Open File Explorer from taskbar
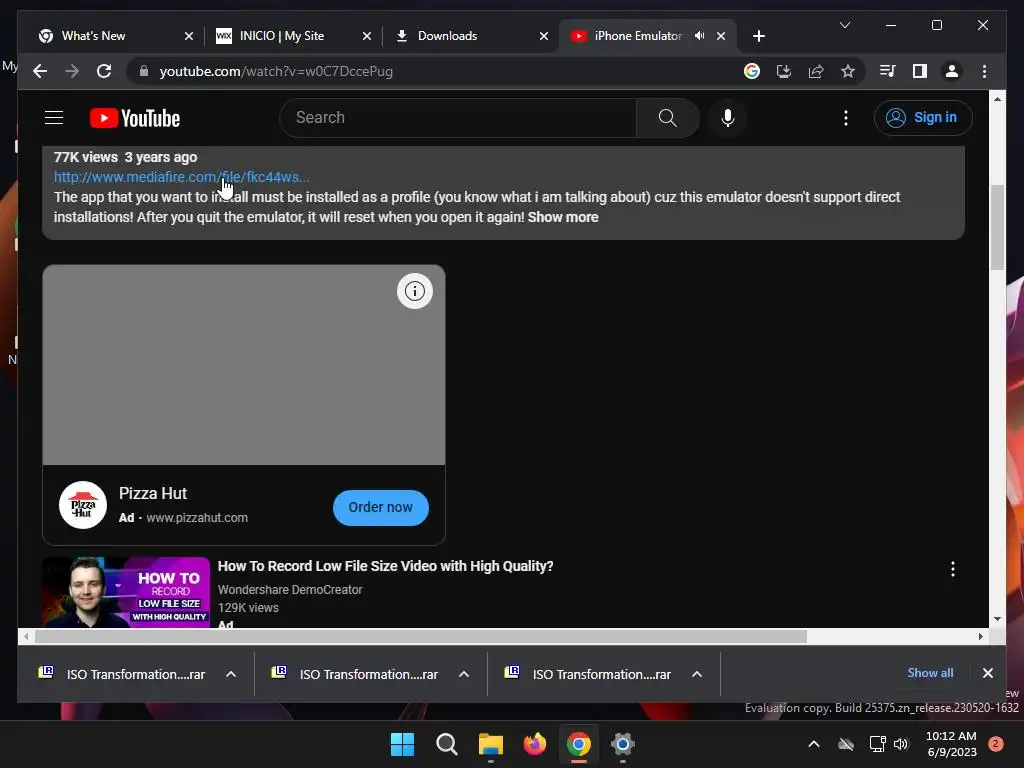The image size is (1024, 768). click(490, 744)
